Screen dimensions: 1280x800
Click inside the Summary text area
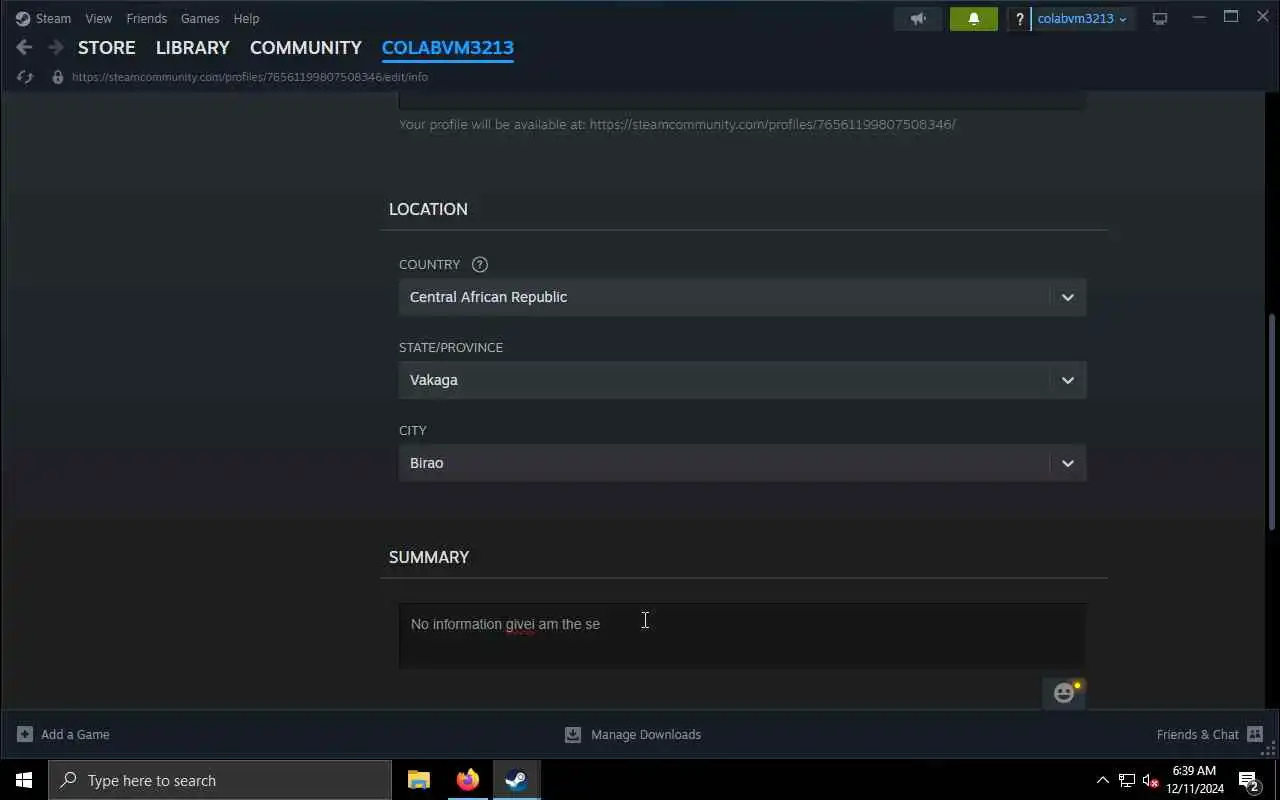(x=742, y=636)
